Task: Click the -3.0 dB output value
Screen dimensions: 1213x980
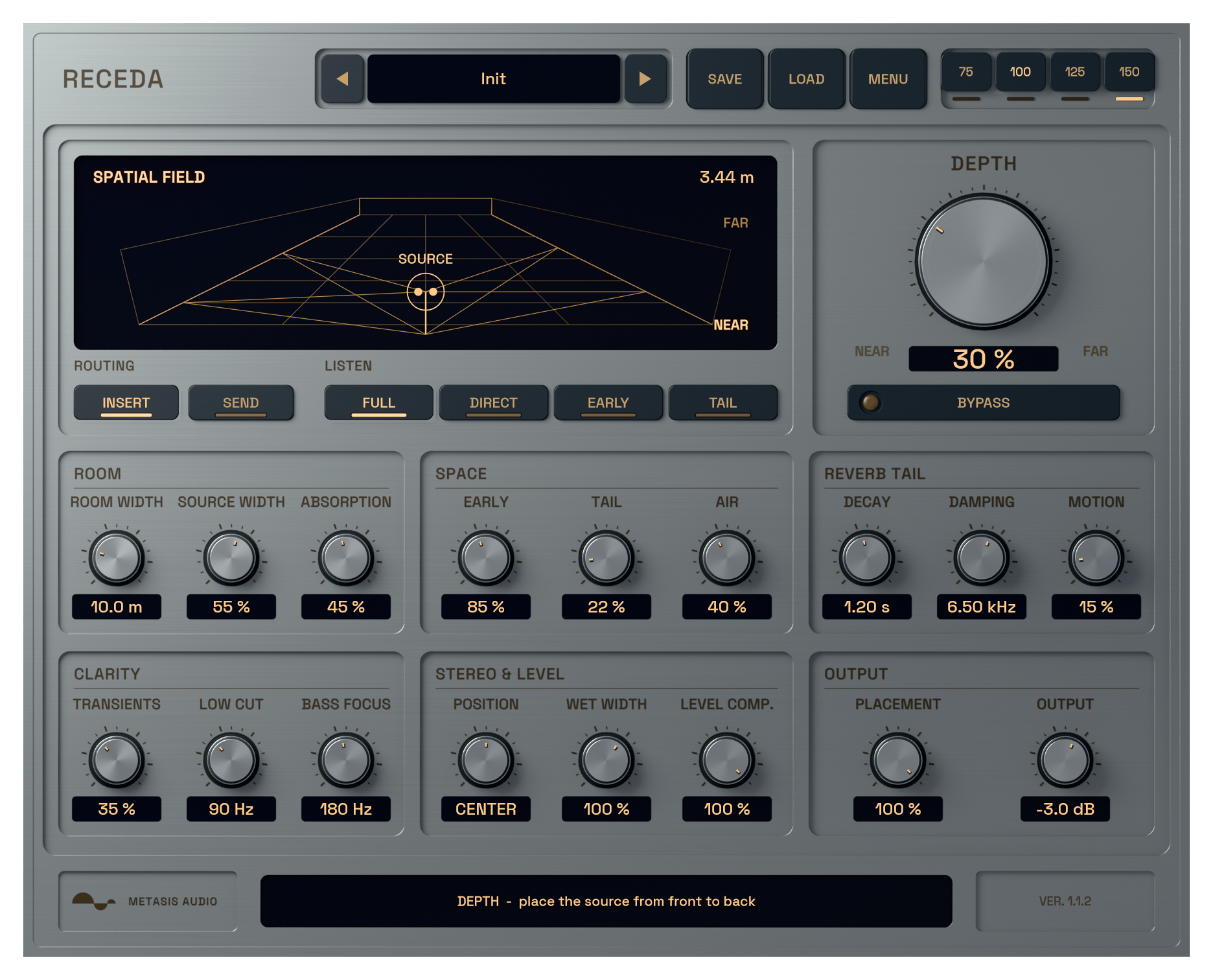Action: point(1065,809)
